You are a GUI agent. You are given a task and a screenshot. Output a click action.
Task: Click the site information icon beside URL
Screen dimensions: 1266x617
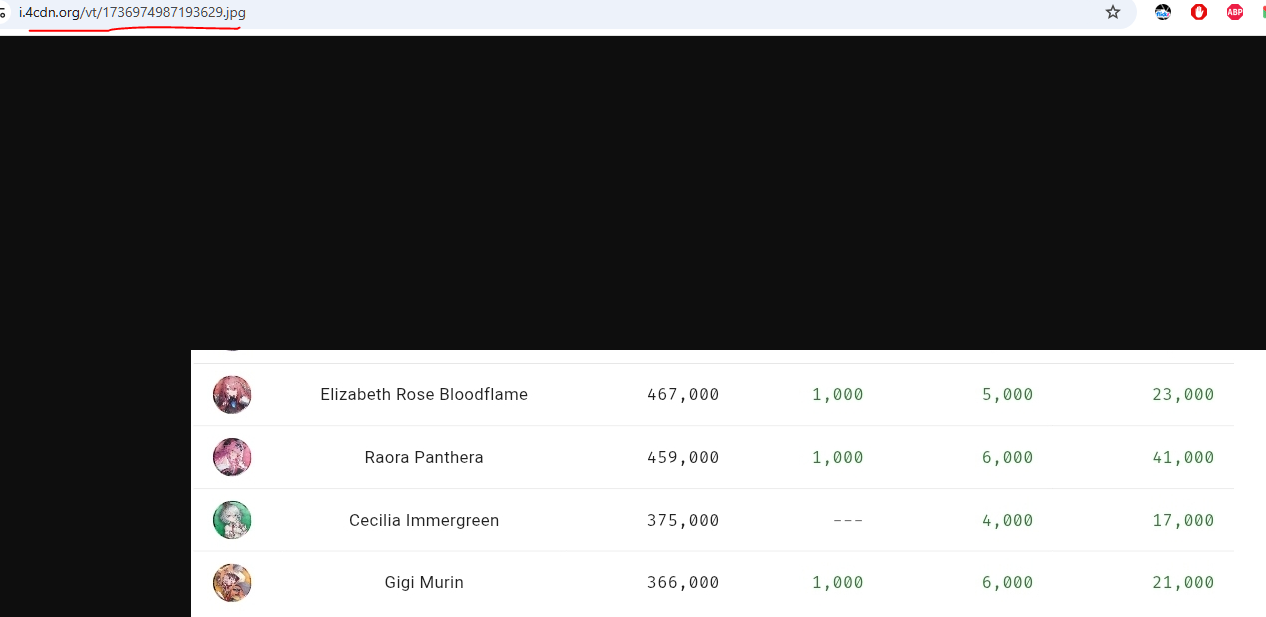[x=3, y=12]
